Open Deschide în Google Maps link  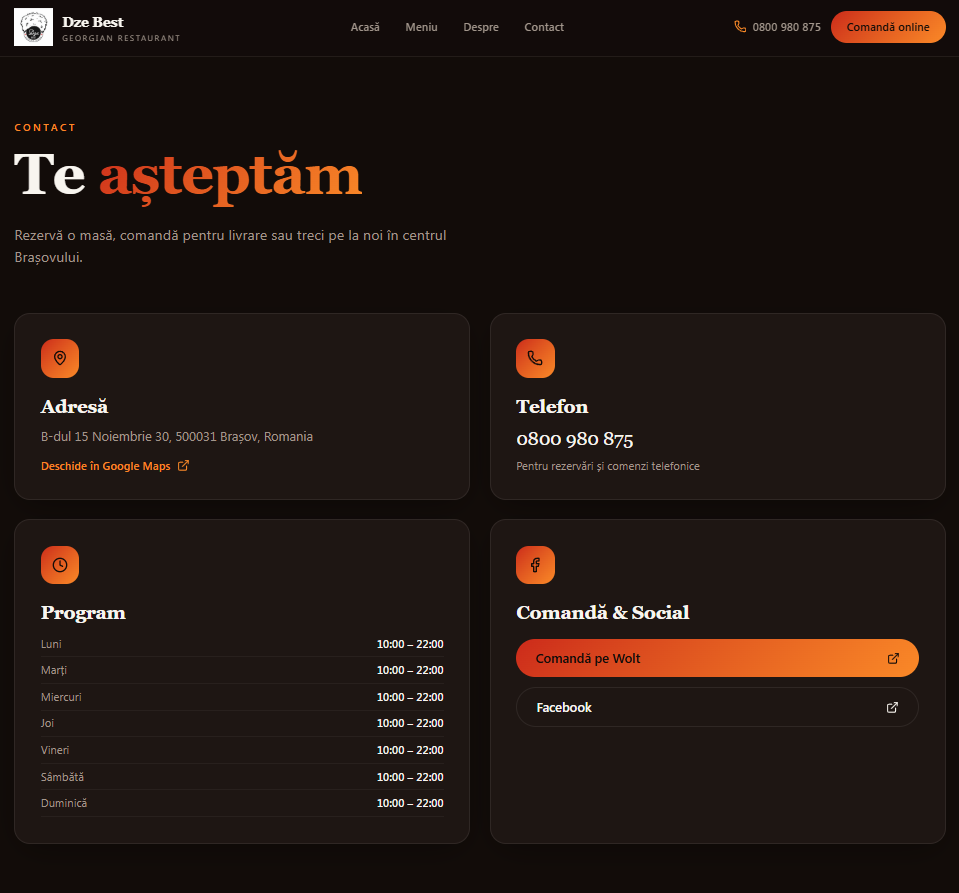[105, 465]
